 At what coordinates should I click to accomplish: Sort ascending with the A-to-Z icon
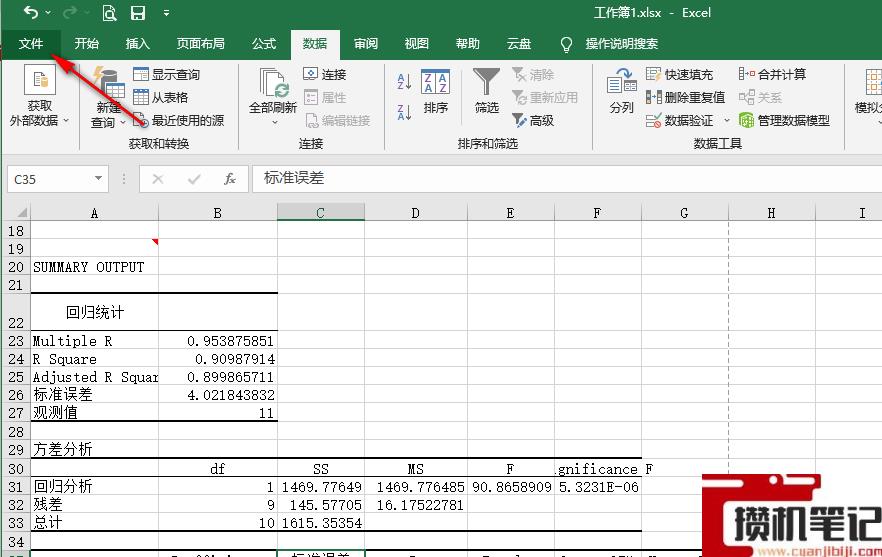(404, 82)
